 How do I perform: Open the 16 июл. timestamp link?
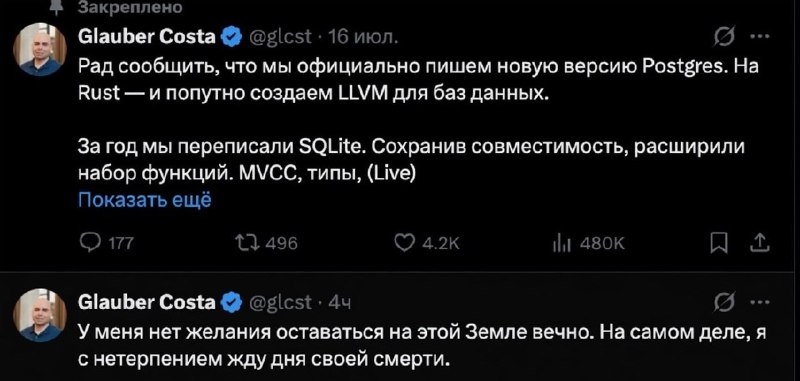(x=363, y=37)
